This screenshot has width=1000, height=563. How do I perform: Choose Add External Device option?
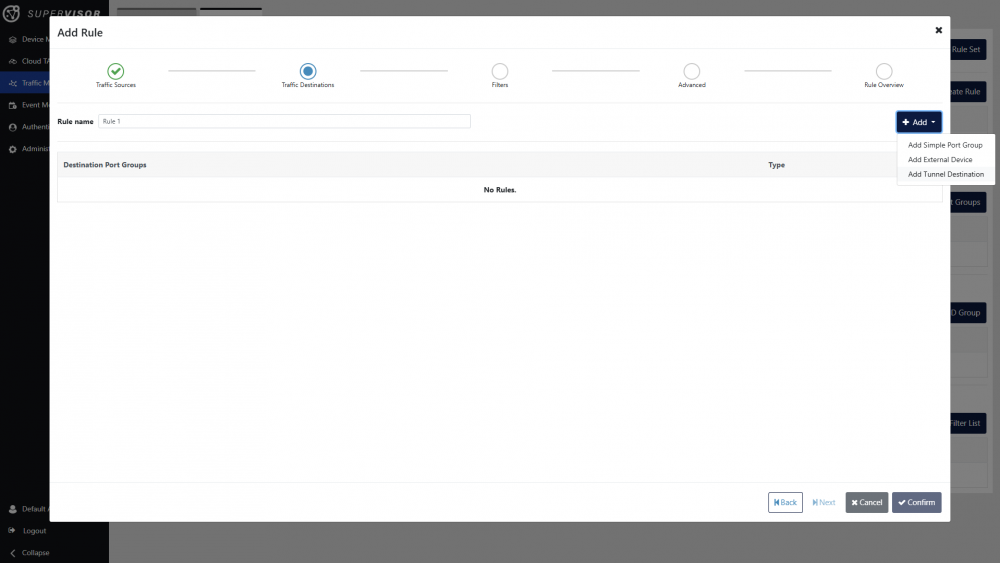(x=940, y=160)
